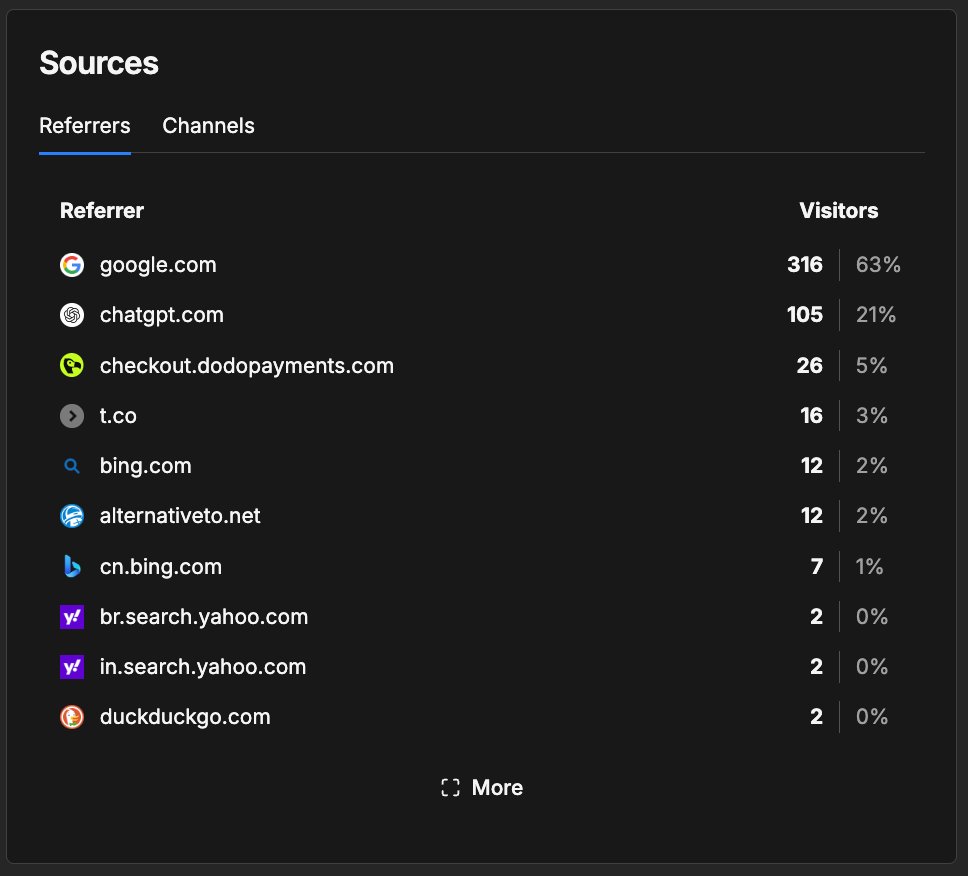Click the 105 visitors count
This screenshot has height=876, width=968.
804,315
